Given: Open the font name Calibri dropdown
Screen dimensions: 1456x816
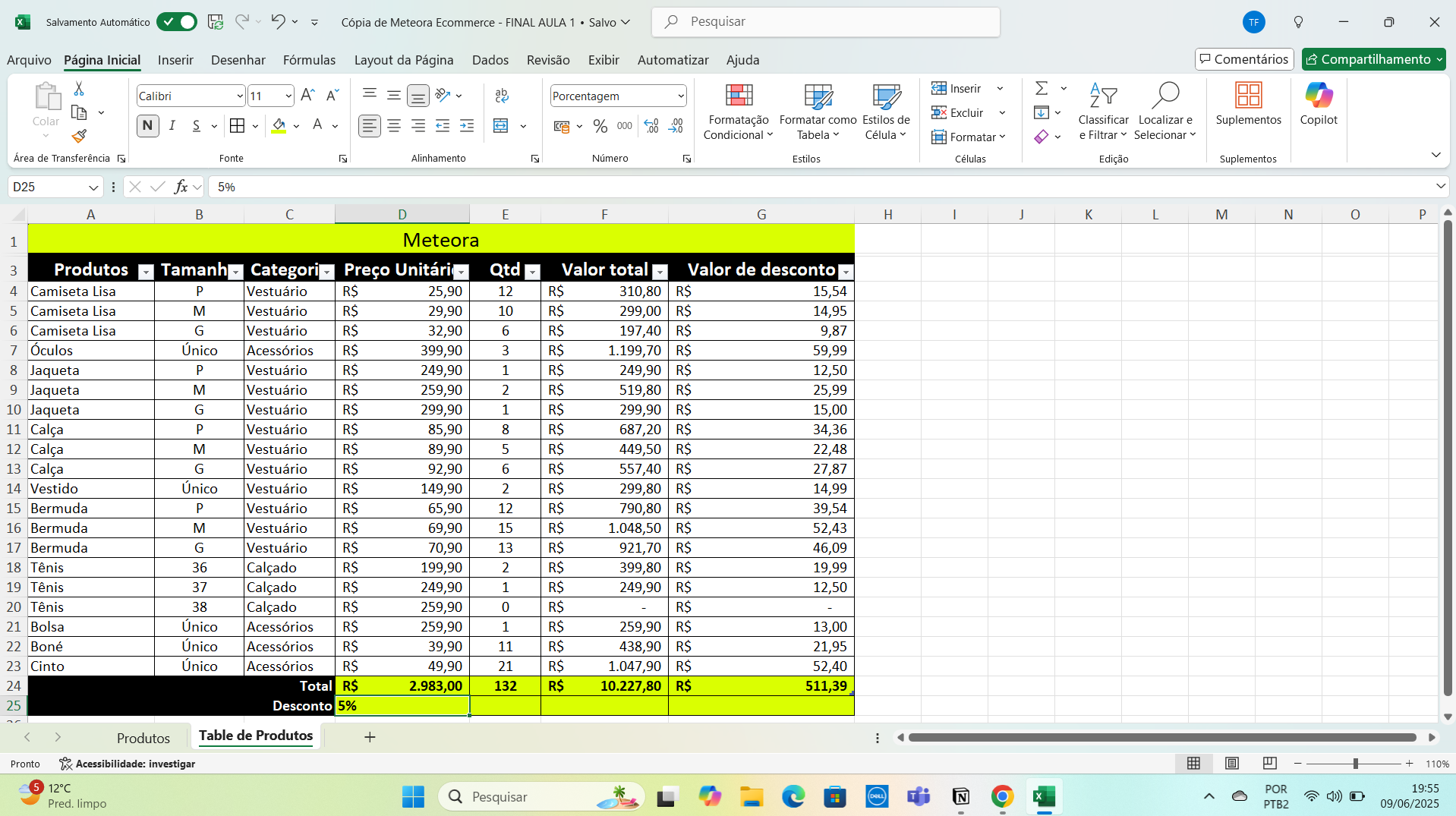Looking at the screenshot, I should 240,96.
